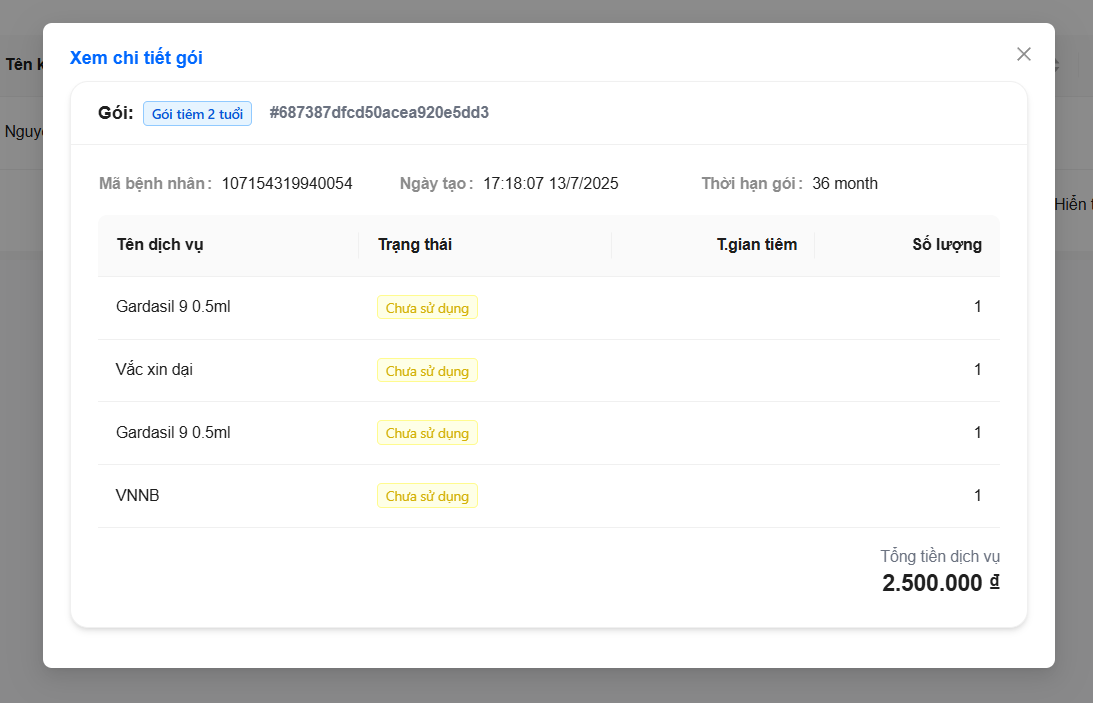Click the "Trạng thái" column header
Screen dimensions: 1093x703
click(415, 244)
